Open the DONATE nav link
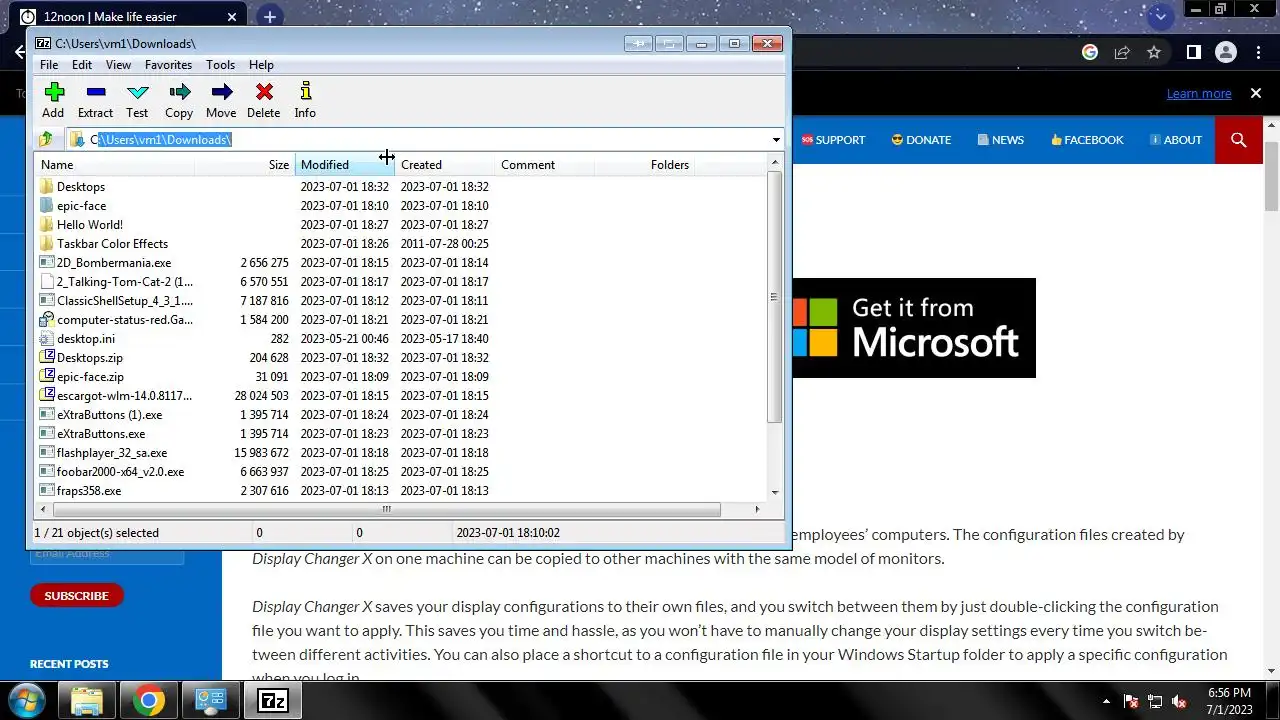This screenshot has width=1280, height=720. coord(921,140)
